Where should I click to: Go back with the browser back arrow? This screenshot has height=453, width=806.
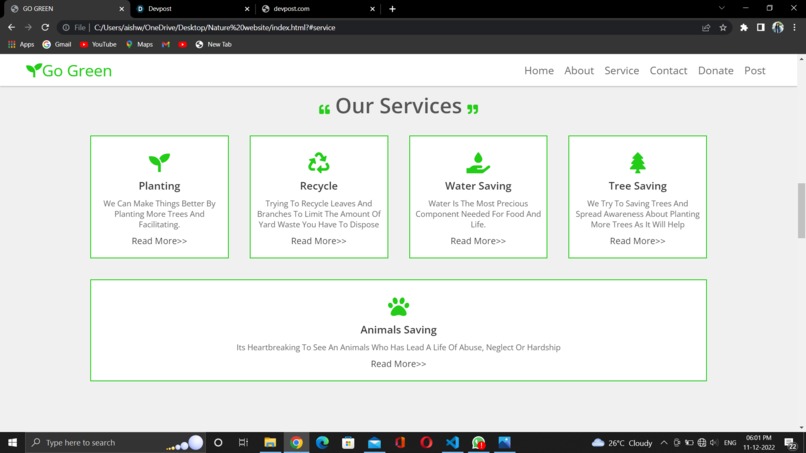tap(11, 27)
